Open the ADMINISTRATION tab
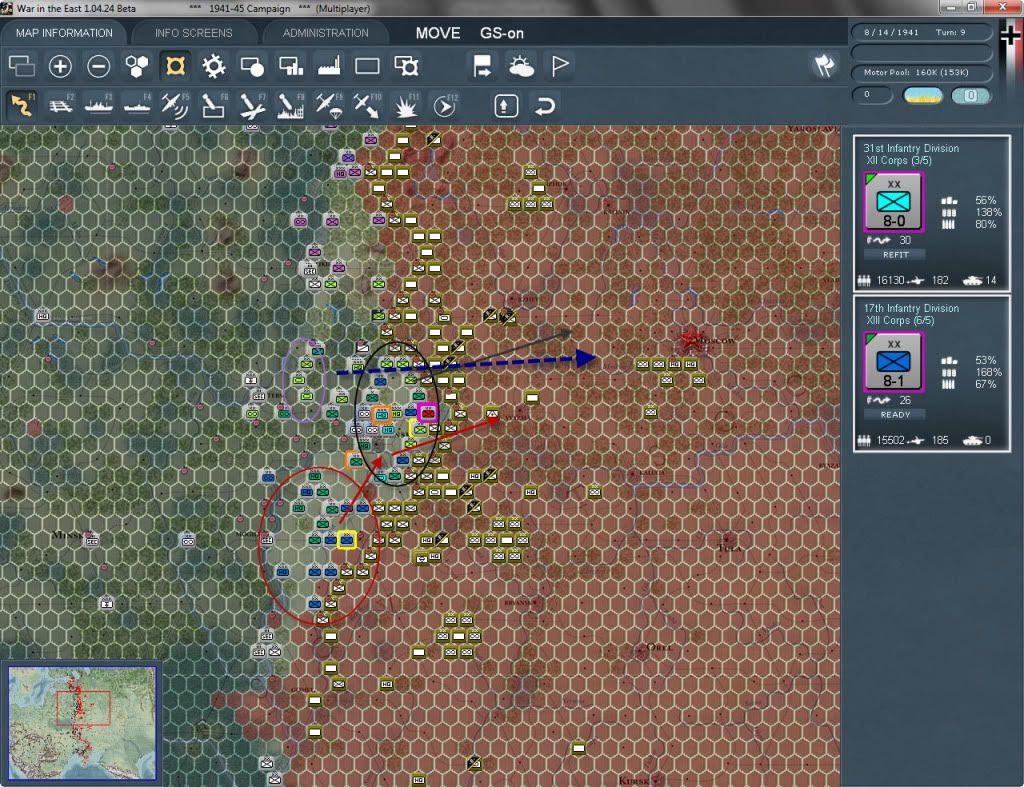 [x=325, y=33]
